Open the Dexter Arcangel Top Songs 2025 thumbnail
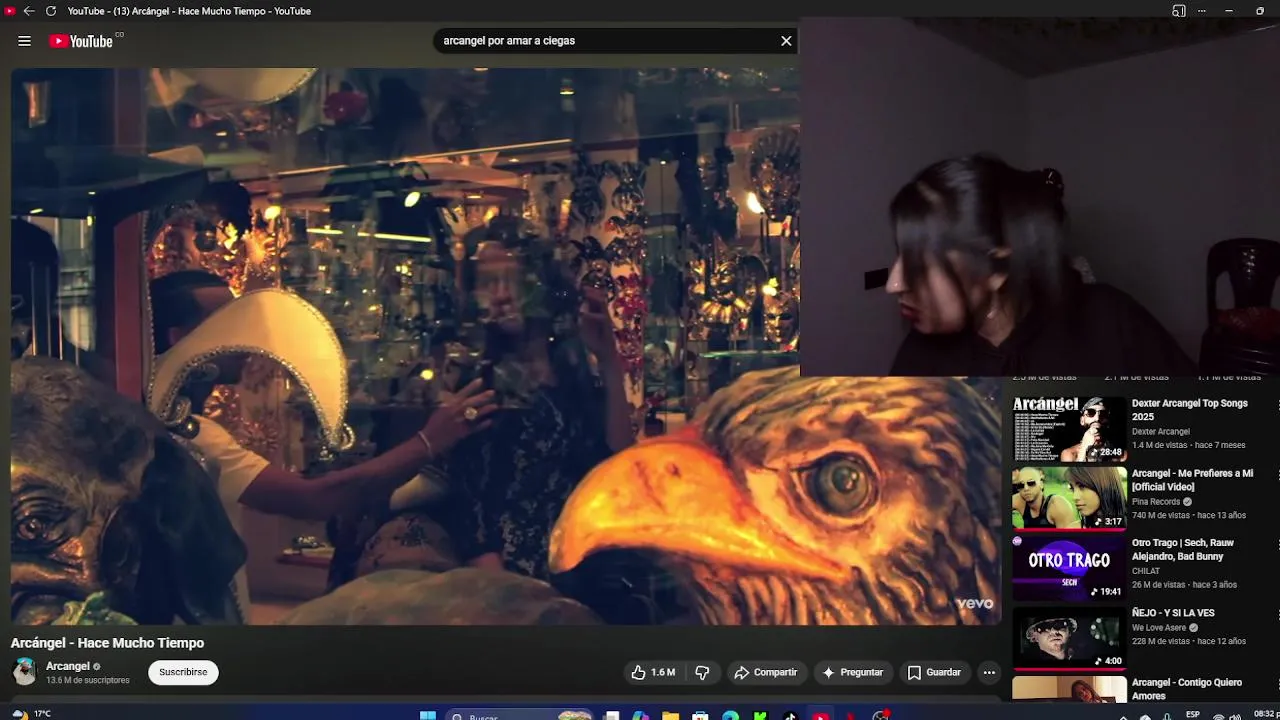 pos(1069,429)
